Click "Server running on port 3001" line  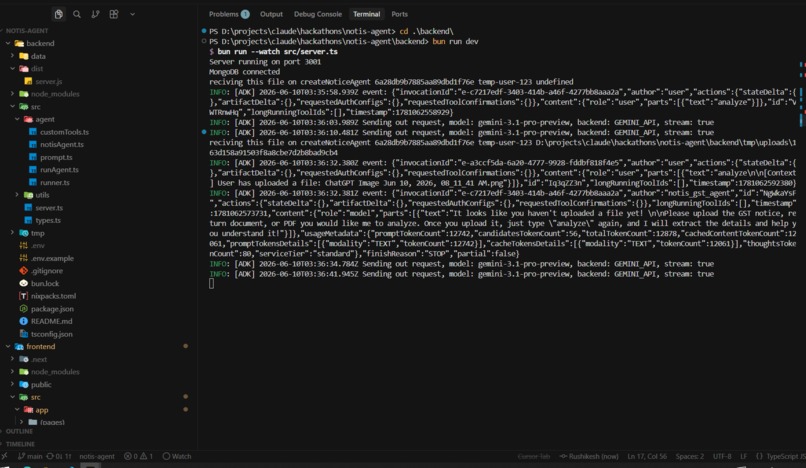coord(265,62)
